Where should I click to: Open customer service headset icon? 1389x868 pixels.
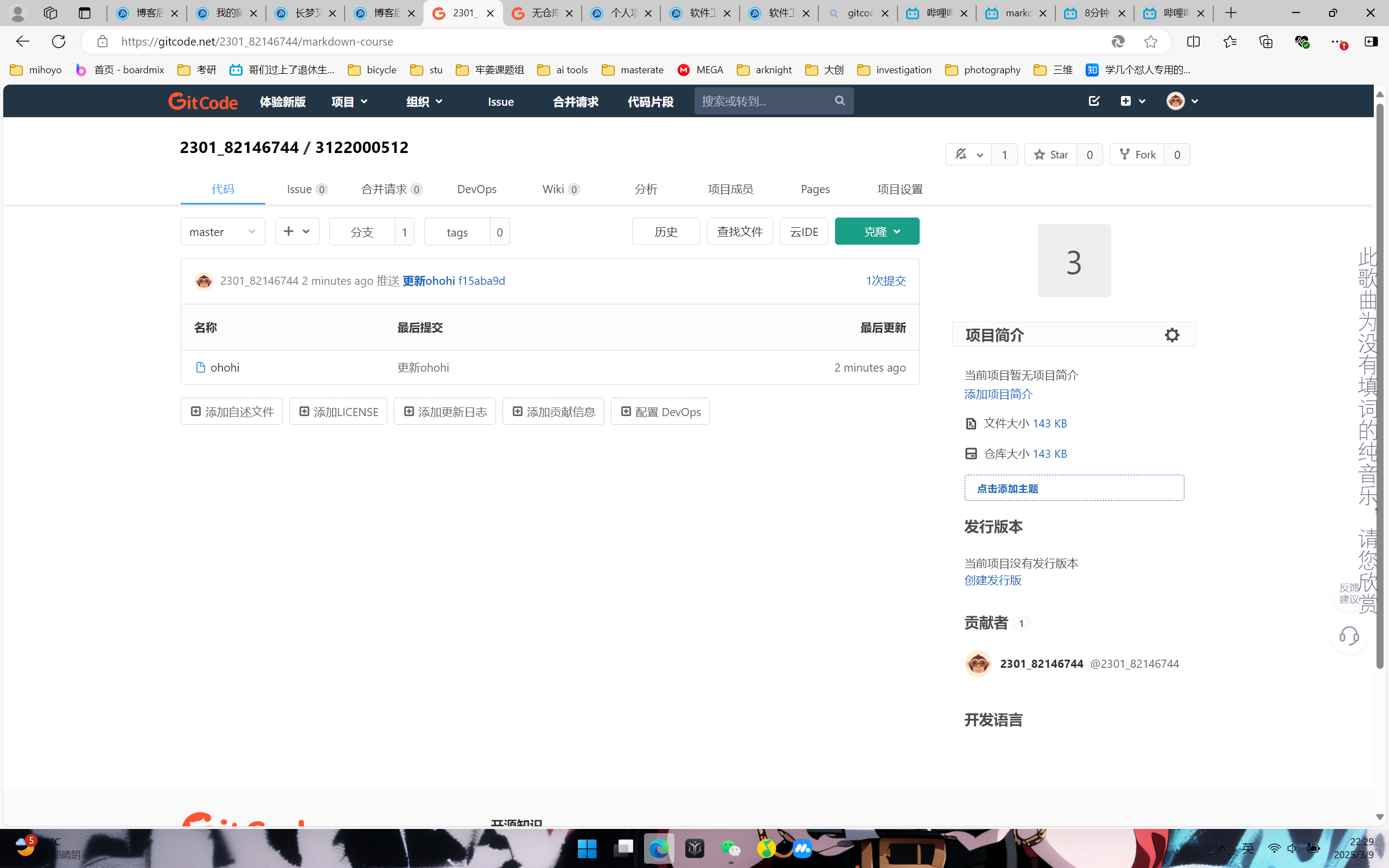point(1348,636)
